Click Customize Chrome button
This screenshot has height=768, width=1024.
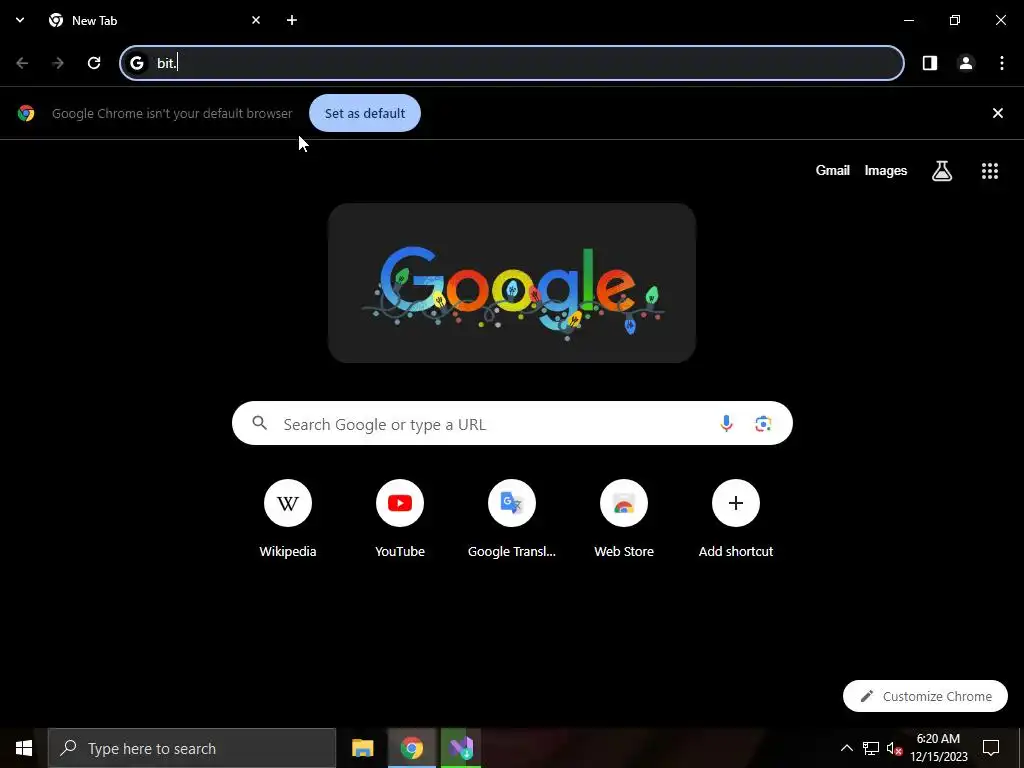click(925, 696)
